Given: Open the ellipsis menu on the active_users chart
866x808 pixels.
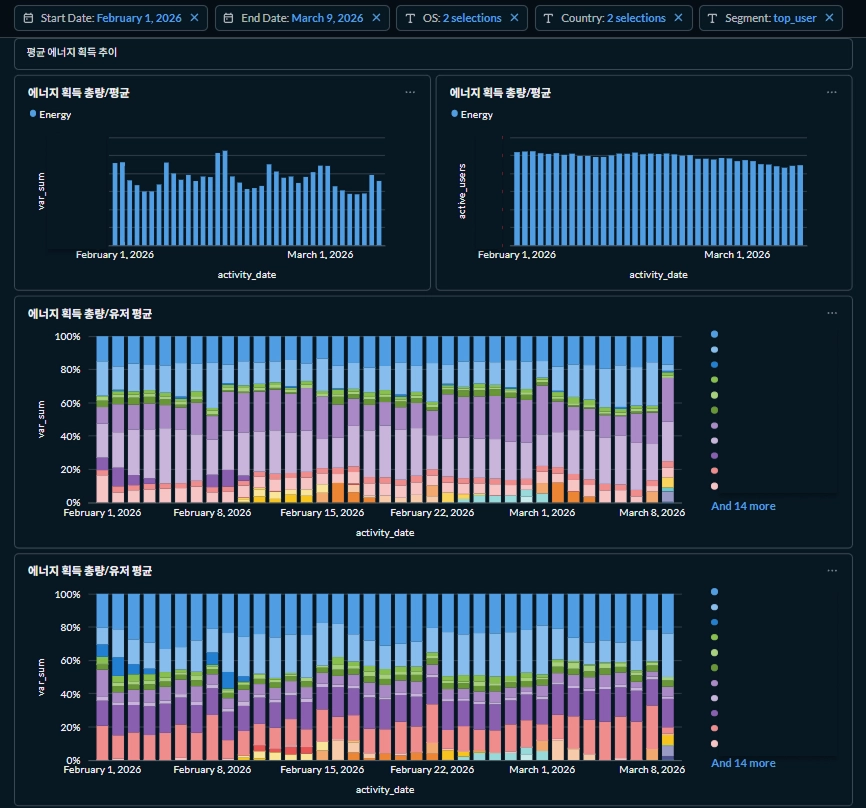Looking at the screenshot, I should (x=832, y=92).
